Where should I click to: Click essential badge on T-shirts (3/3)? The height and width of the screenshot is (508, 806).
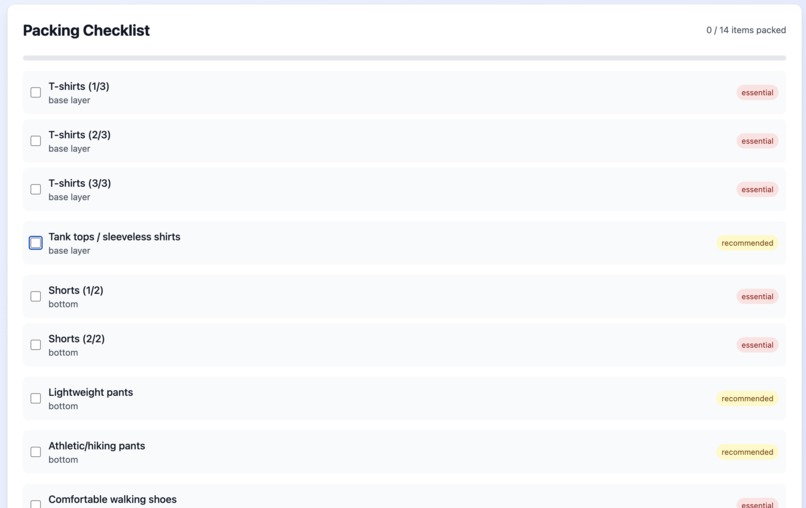(757, 189)
